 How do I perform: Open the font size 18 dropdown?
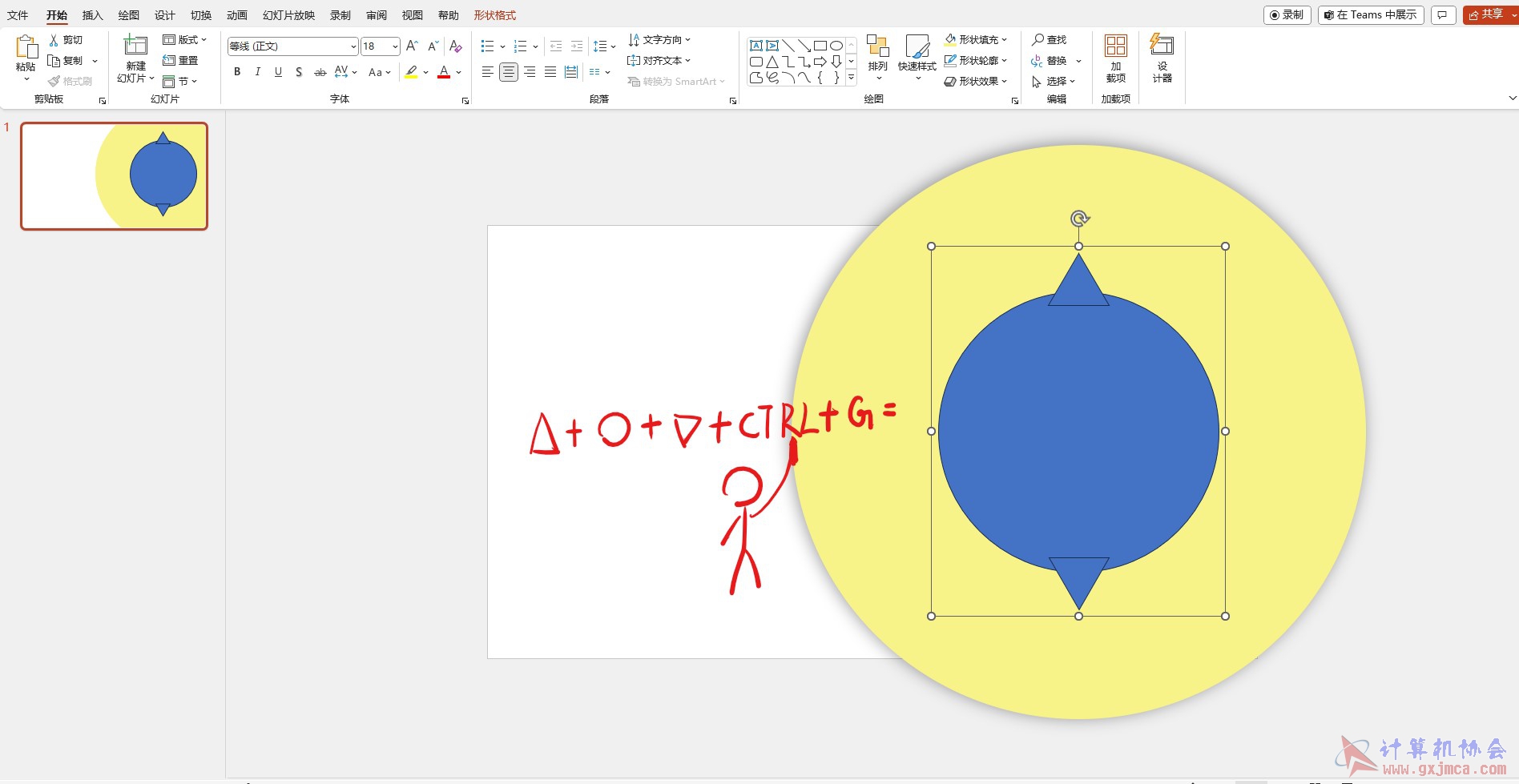point(381,46)
